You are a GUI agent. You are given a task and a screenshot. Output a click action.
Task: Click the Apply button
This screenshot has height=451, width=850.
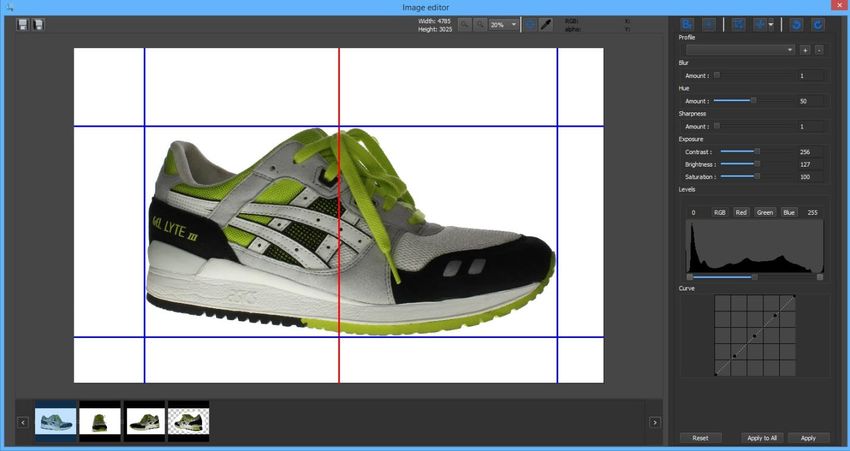click(x=808, y=438)
